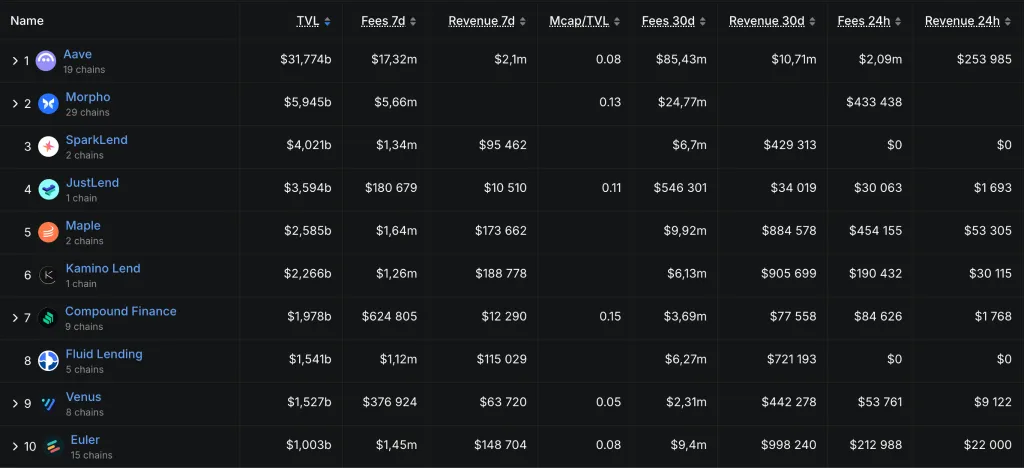This screenshot has height=468, width=1024.
Task: Open the Euler protocol link
Action: coord(84,440)
